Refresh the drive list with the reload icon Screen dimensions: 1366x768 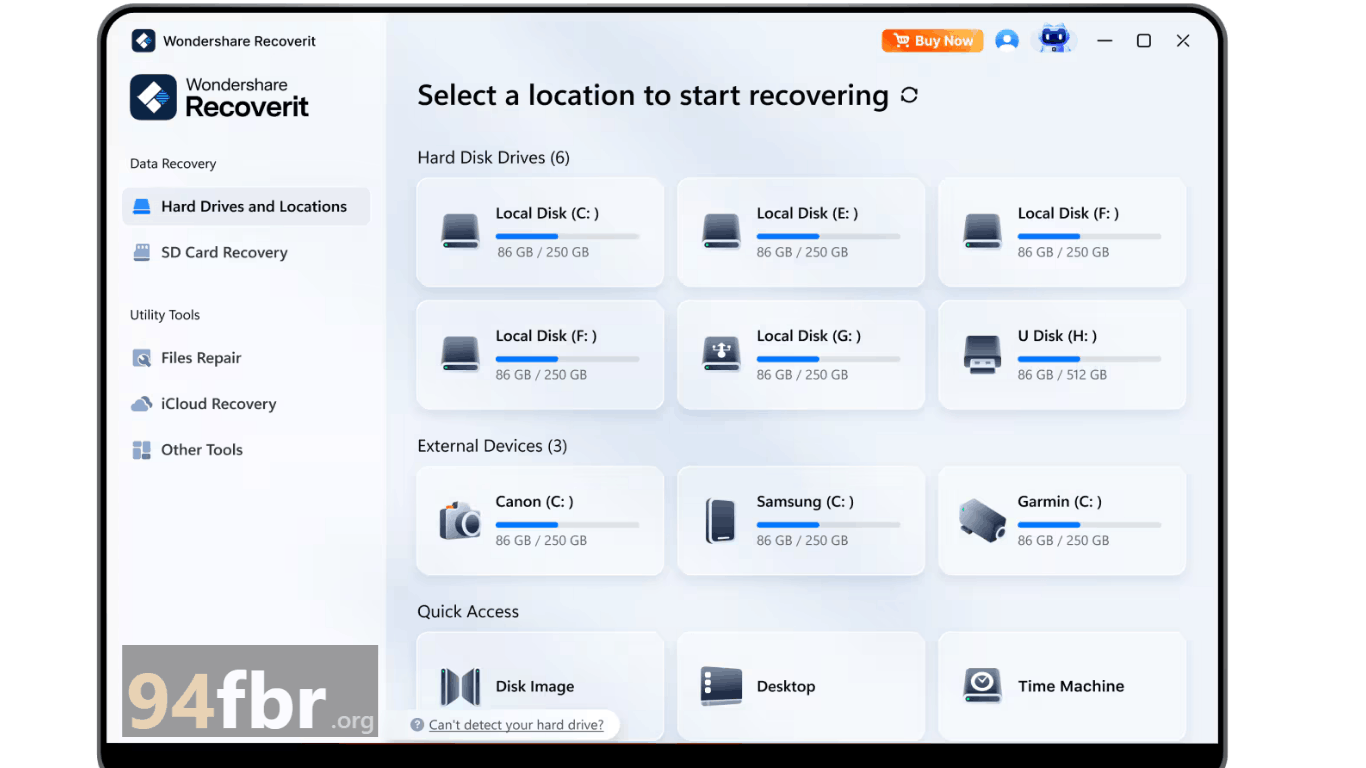(x=909, y=95)
